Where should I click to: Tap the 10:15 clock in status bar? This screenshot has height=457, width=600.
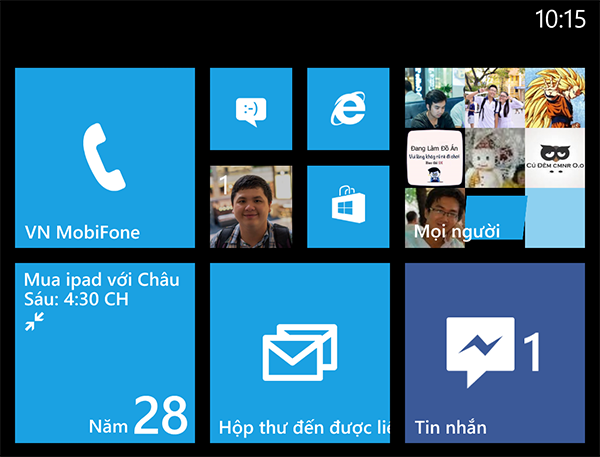pos(560,18)
